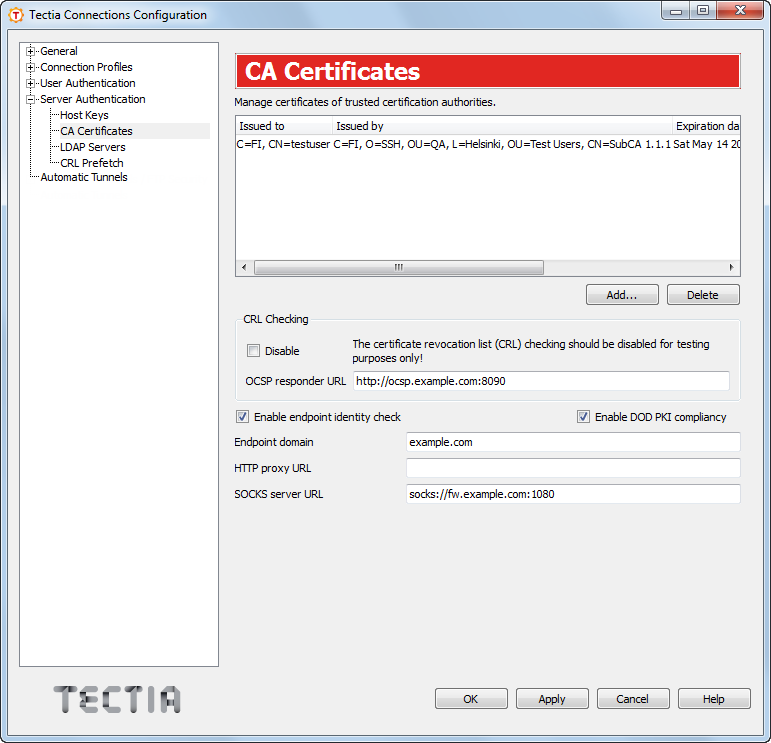Select Server Authentication in the tree
The width and height of the screenshot is (771, 743).
tap(92, 99)
